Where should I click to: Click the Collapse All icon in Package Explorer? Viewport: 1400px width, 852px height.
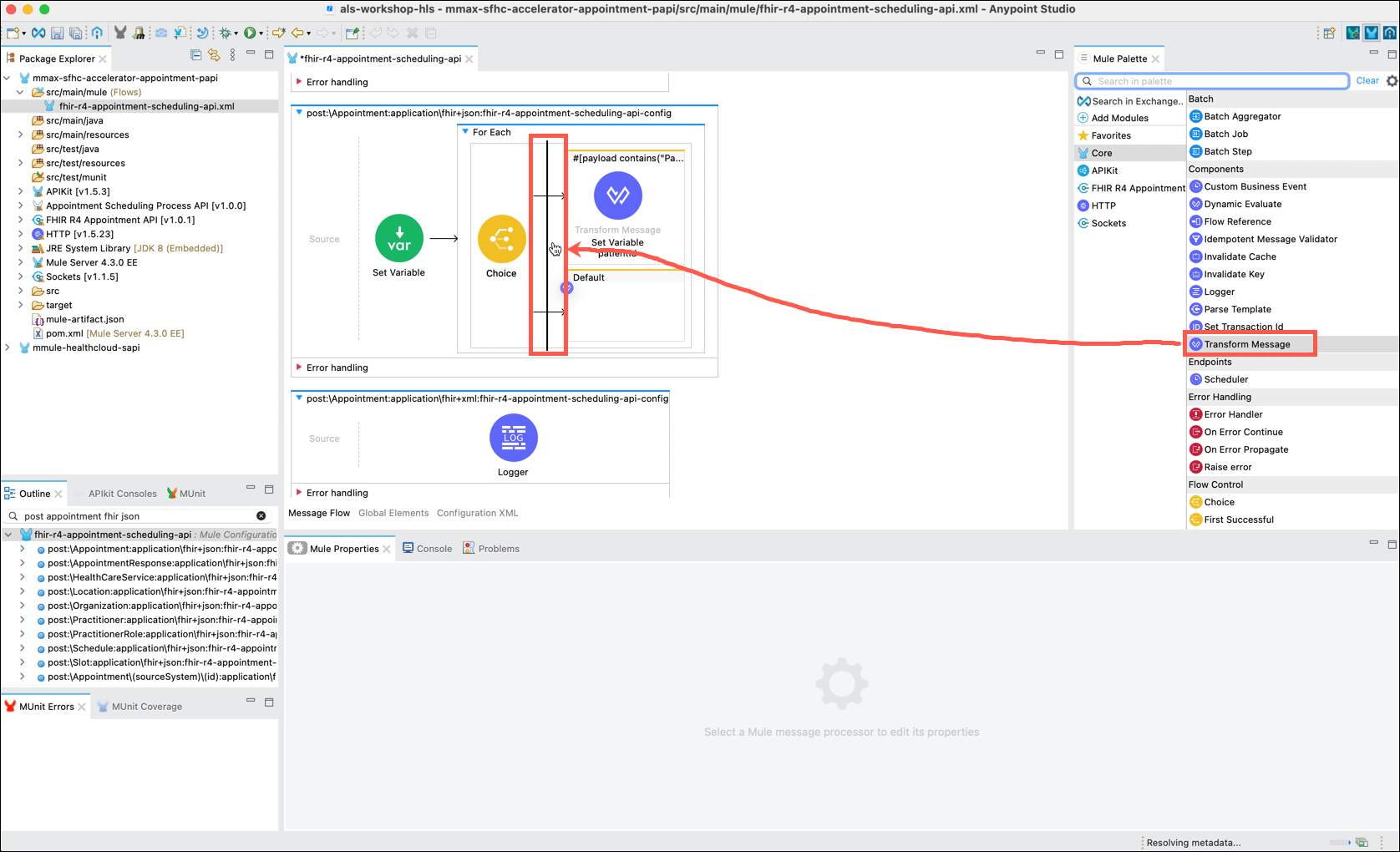click(195, 55)
